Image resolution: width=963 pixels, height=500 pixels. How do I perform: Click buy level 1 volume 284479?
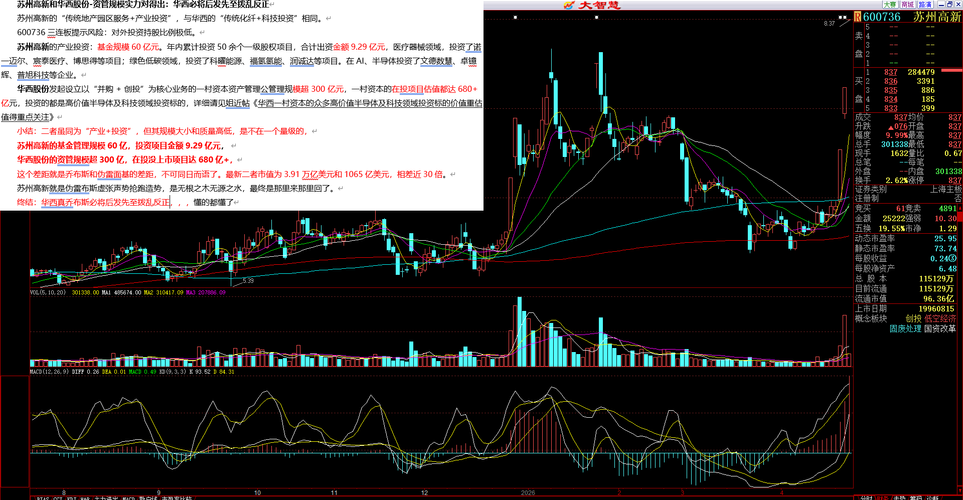921,72
